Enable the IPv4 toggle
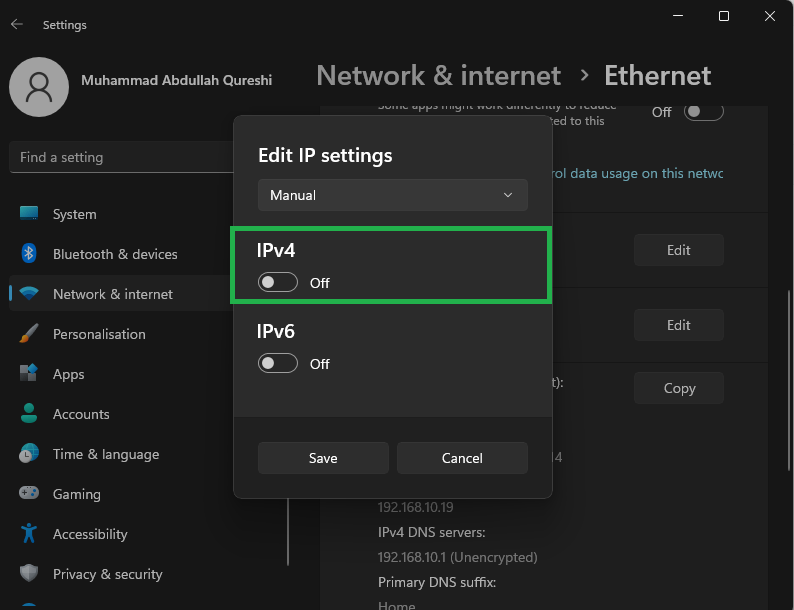The width and height of the screenshot is (794, 610). point(278,283)
